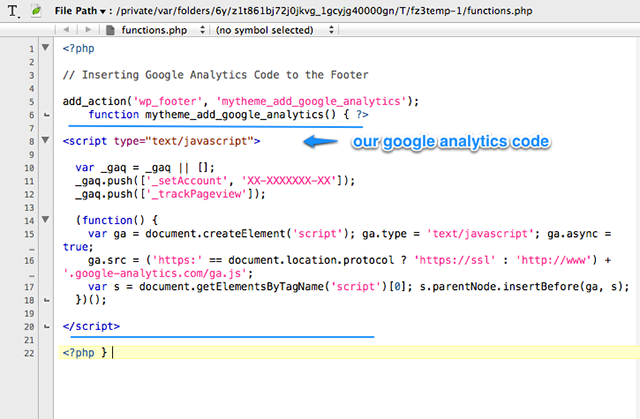Collapse the fold triangle at line 8

pyautogui.click(x=46, y=140)
